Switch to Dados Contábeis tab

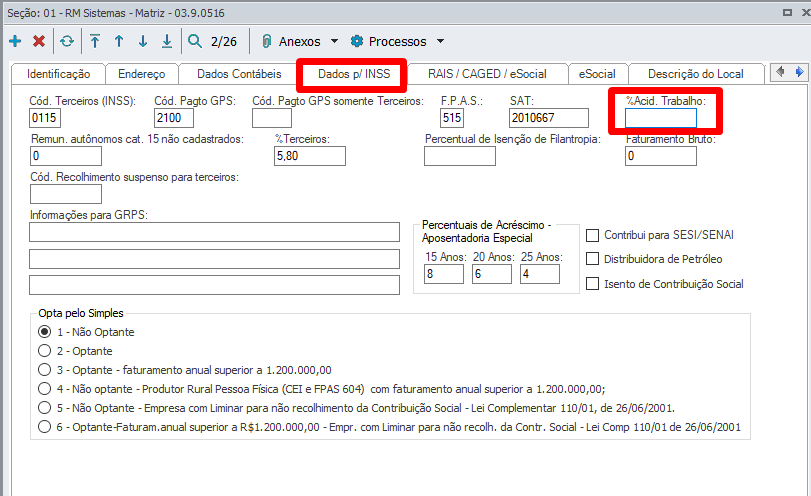tap(239, 74)
